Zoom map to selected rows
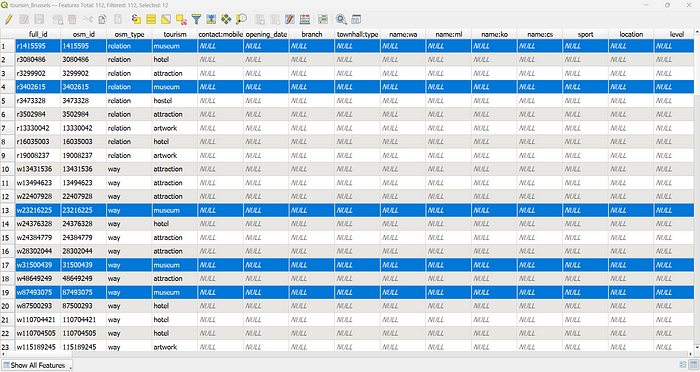Image resolution: width=700 pixels, height=372 pixels. 241,19
